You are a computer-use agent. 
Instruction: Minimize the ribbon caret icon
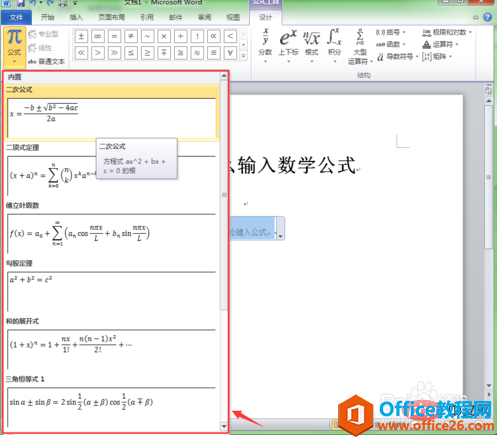coord(476,17)
